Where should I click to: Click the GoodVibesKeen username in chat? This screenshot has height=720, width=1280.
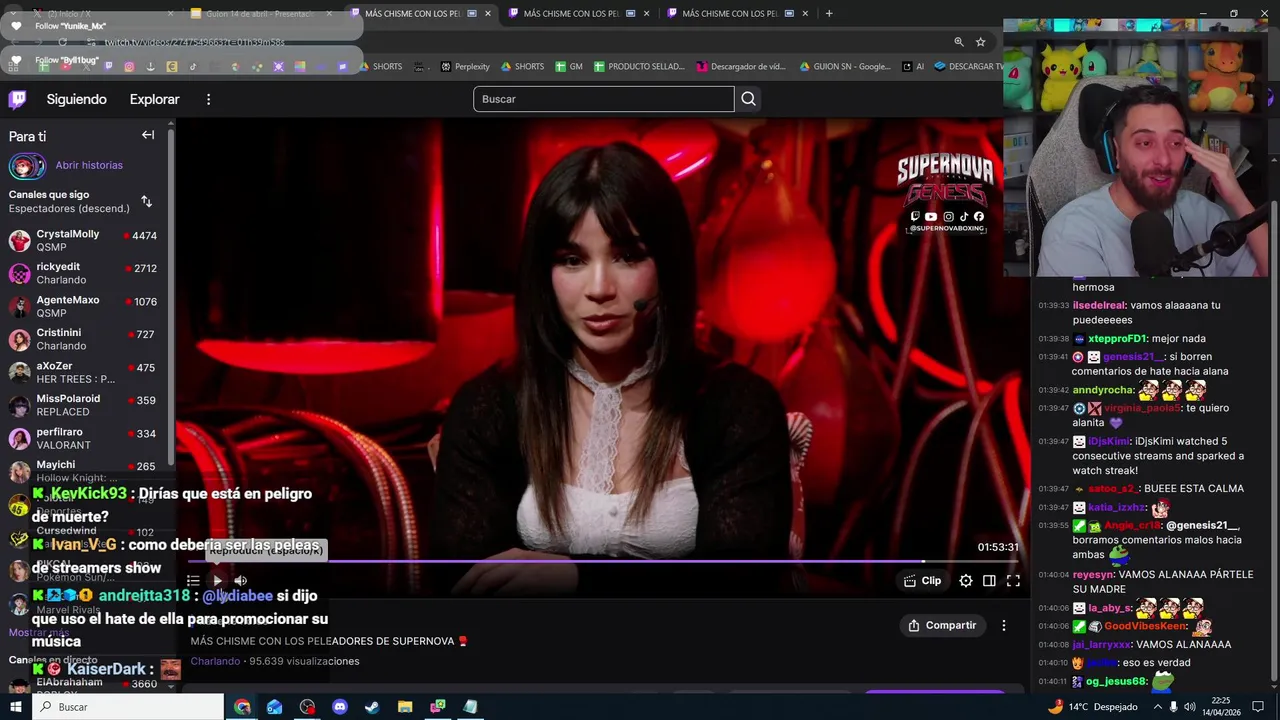coord(1145,627)
